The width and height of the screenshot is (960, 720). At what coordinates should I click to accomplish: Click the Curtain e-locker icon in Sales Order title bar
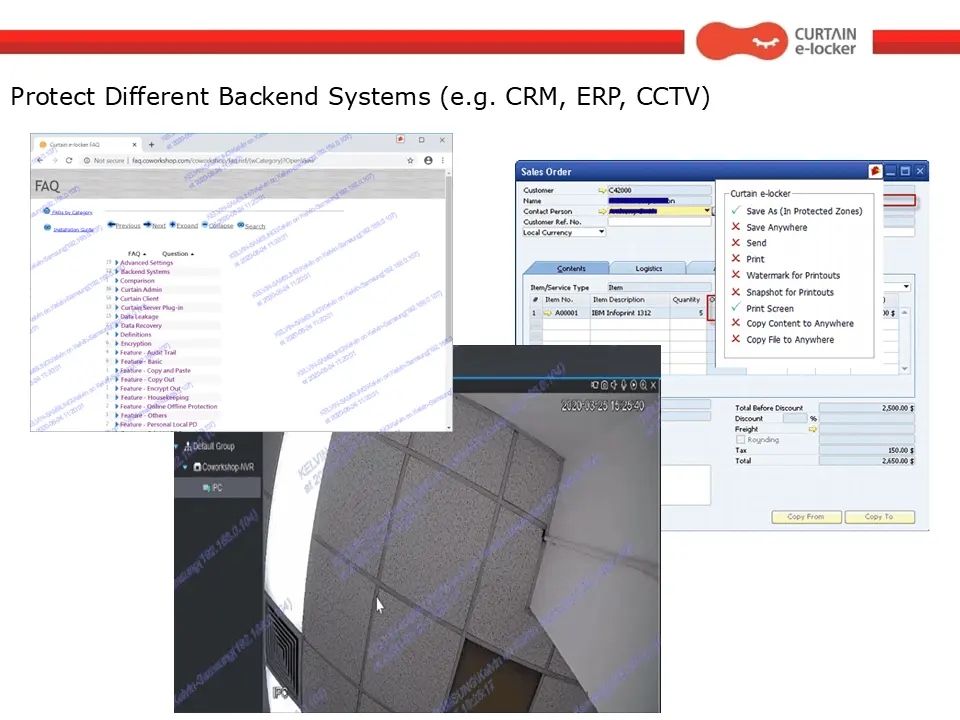875,171
